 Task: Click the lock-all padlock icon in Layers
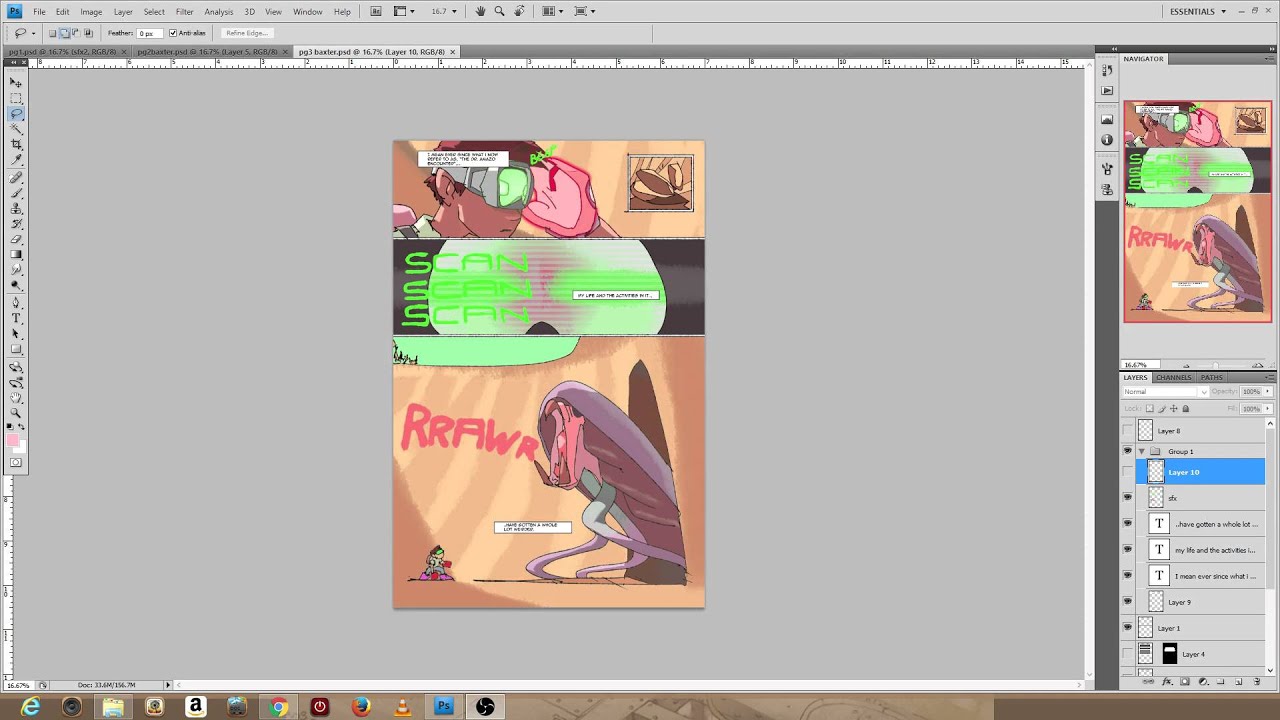(x=1186, y=408)
